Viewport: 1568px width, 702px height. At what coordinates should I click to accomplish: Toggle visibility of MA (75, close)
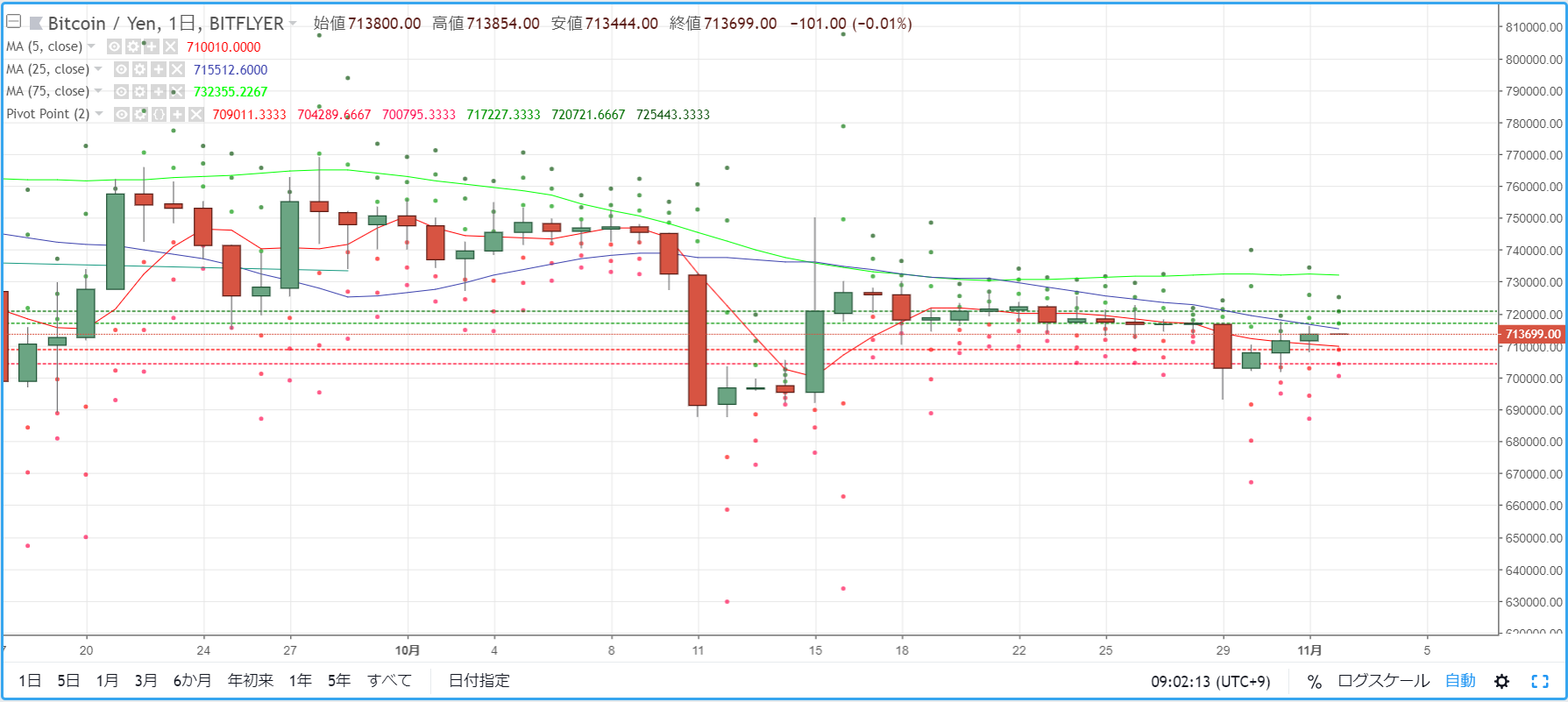pos(121,91)
